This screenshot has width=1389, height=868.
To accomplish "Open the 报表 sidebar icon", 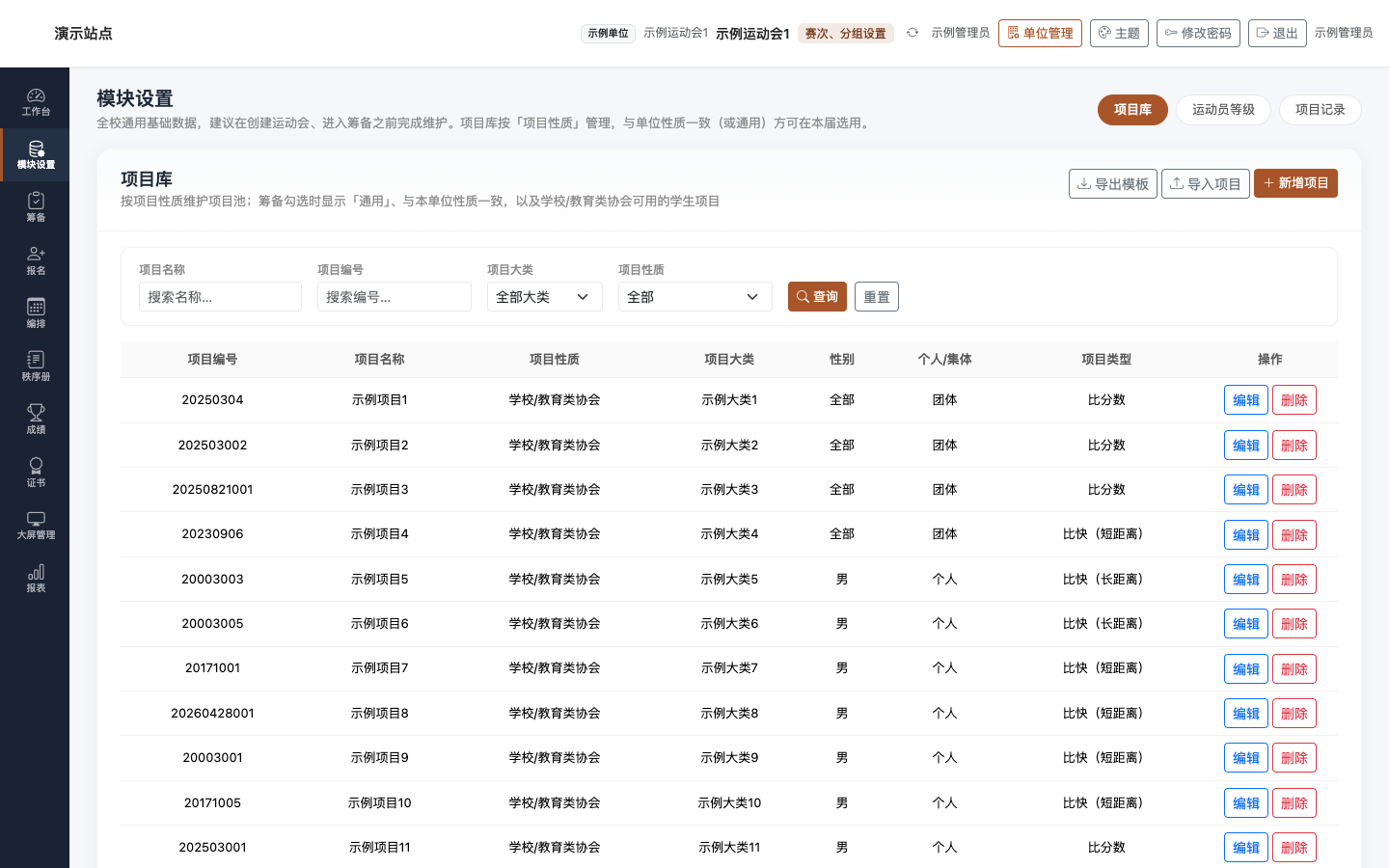I will click(36, 578).
